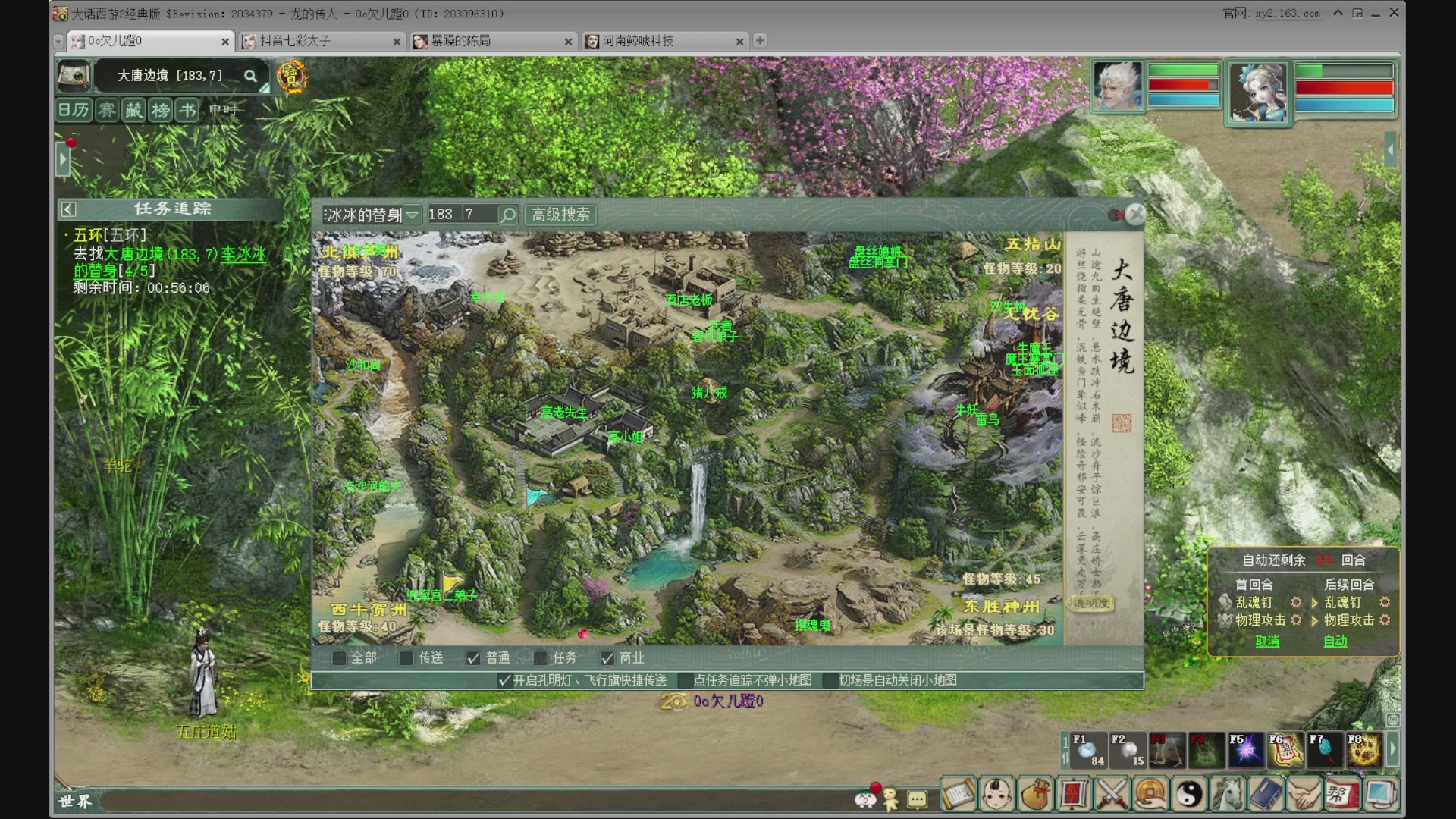
Task: Open the world map scroll icon
Action: (74, 75)
